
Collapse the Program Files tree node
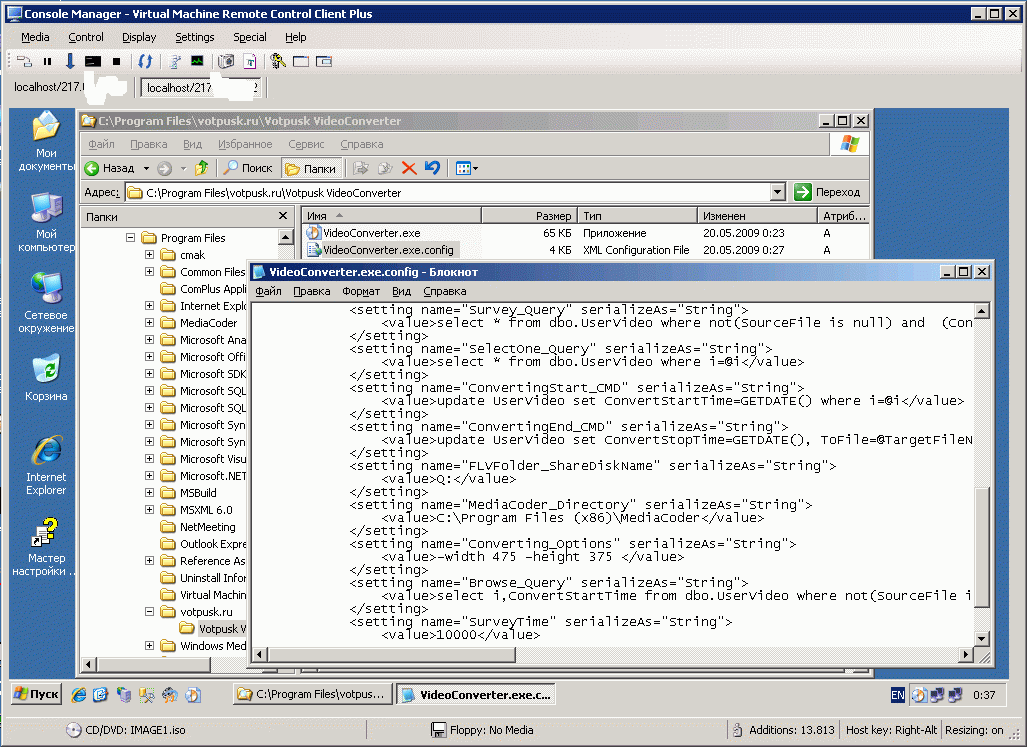click(x=130, y=238)
